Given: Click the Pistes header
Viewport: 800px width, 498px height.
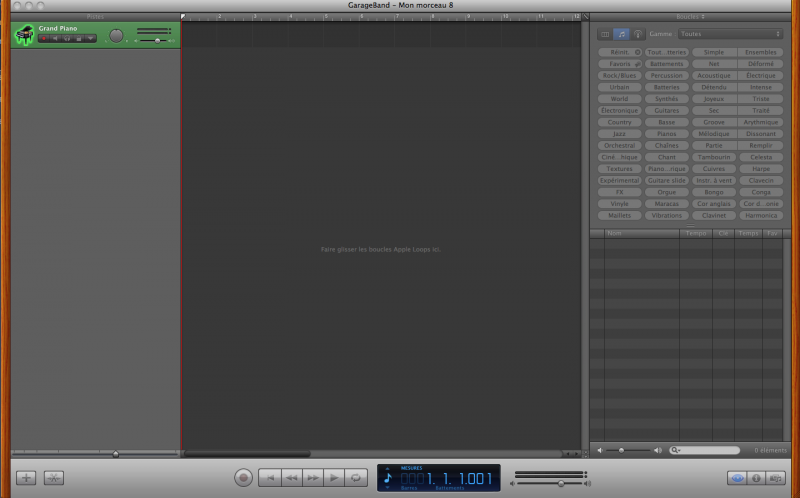Looking at the screenshot, I should point(95,17).
